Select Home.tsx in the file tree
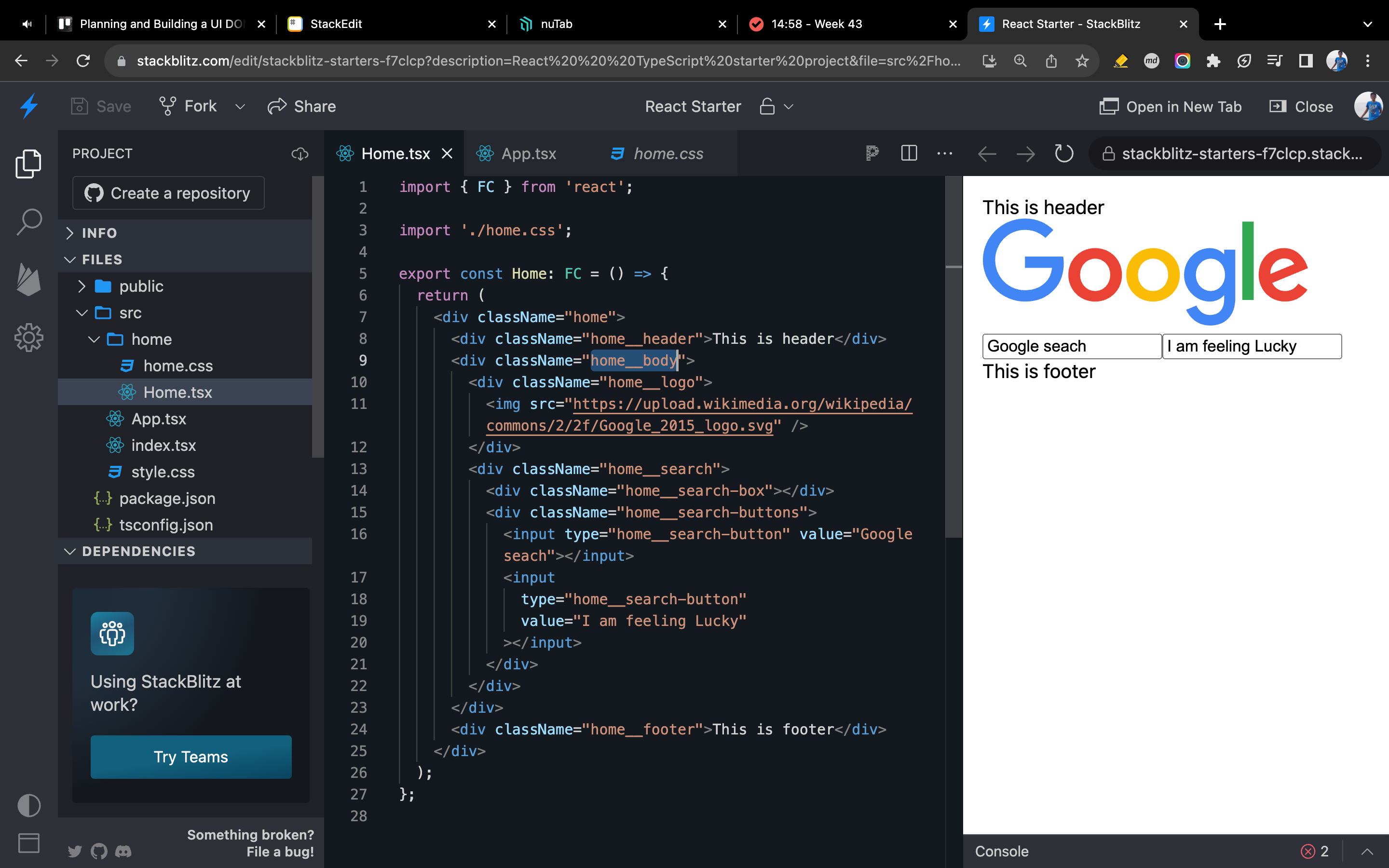This screenshot has height=868, width=1389. pyautogui.click(x=185, y=392)
